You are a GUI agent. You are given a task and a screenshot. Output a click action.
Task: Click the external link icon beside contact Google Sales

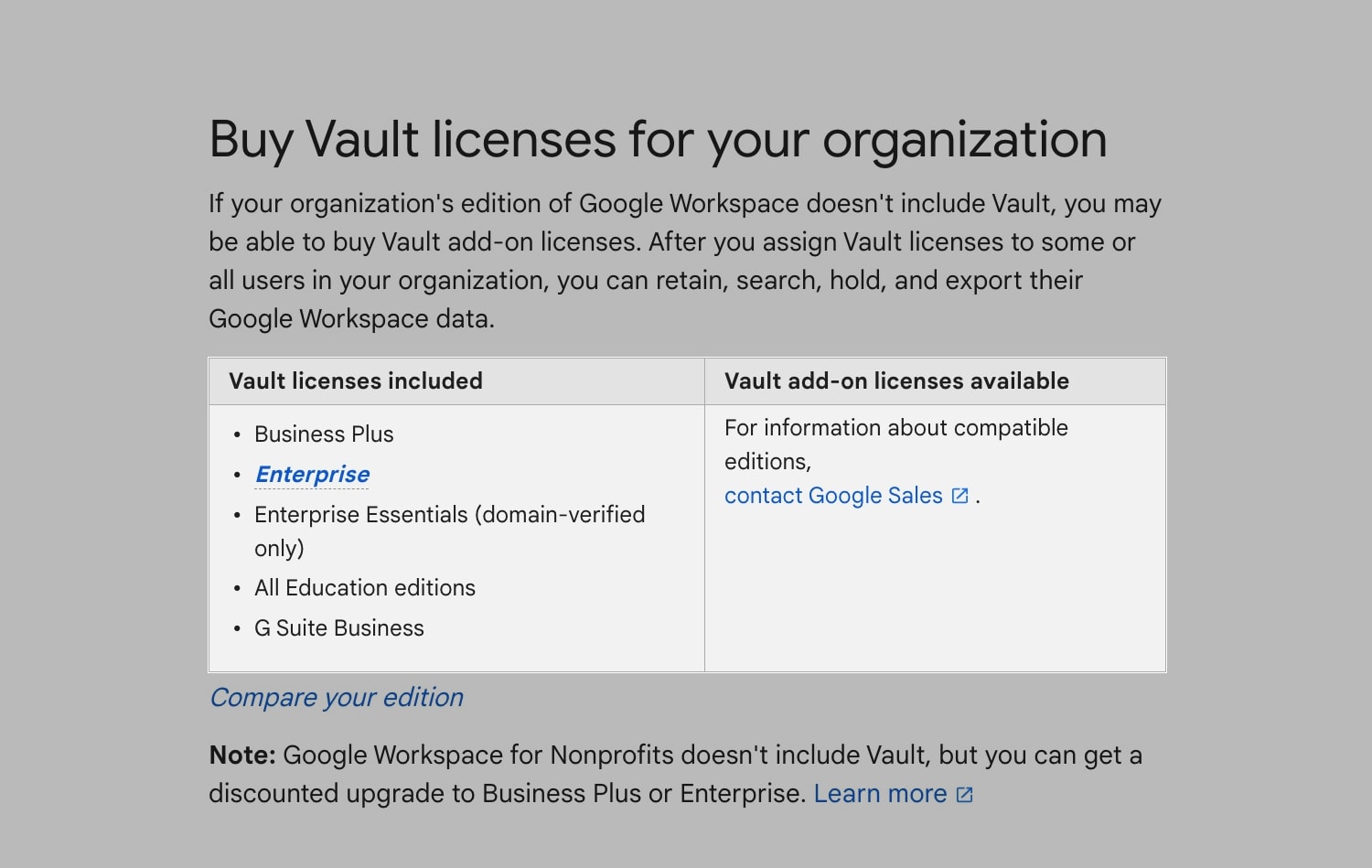(959, 495)
